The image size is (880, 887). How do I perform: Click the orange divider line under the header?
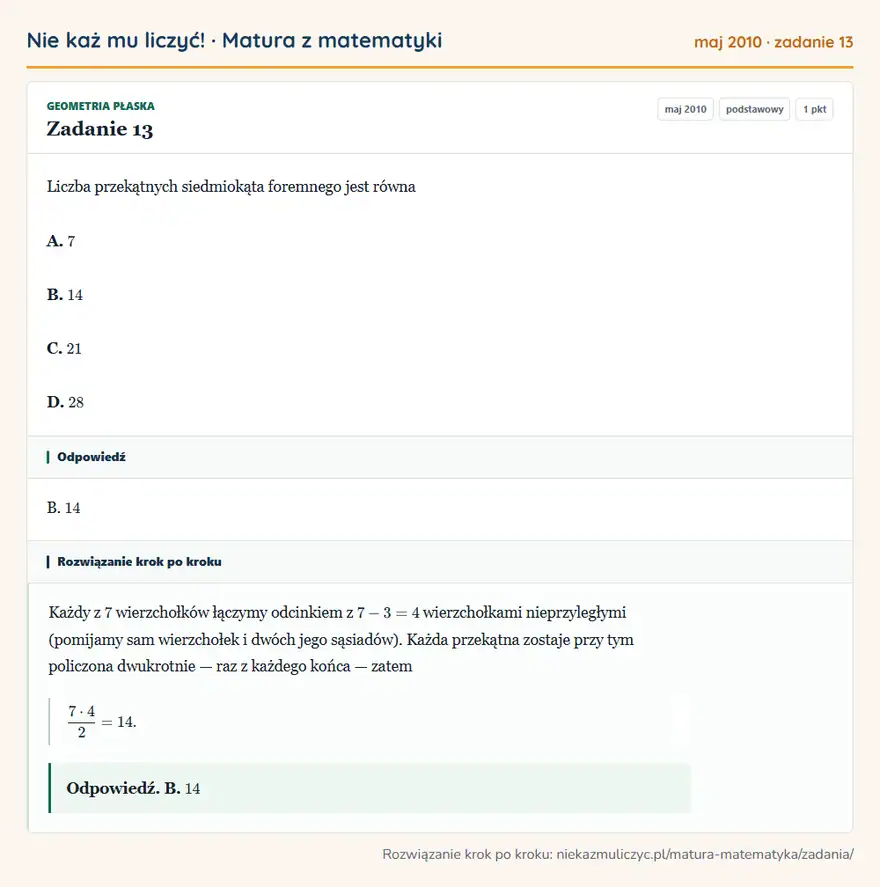click(440, 67)
